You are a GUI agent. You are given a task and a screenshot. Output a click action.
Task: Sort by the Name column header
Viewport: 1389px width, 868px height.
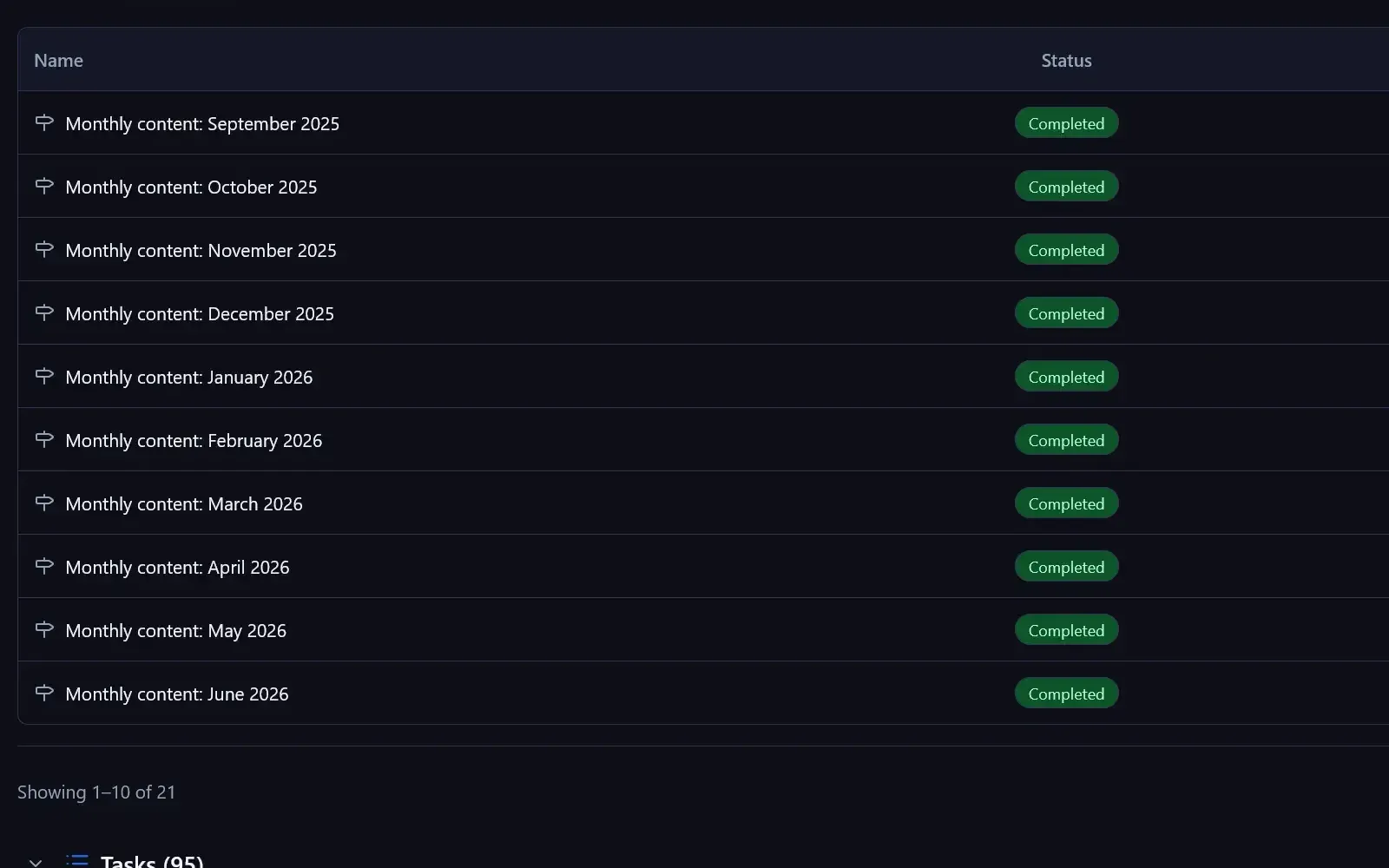[x=58, y=61]
